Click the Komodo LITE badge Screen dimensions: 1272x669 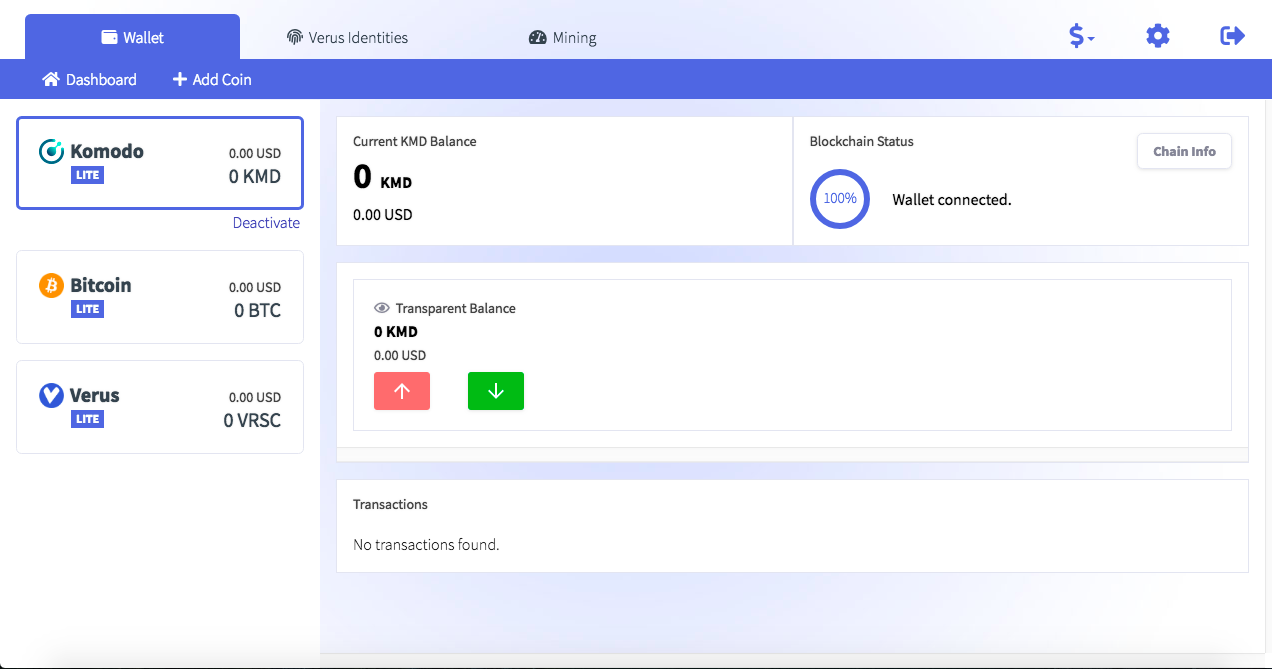[88, 175]
